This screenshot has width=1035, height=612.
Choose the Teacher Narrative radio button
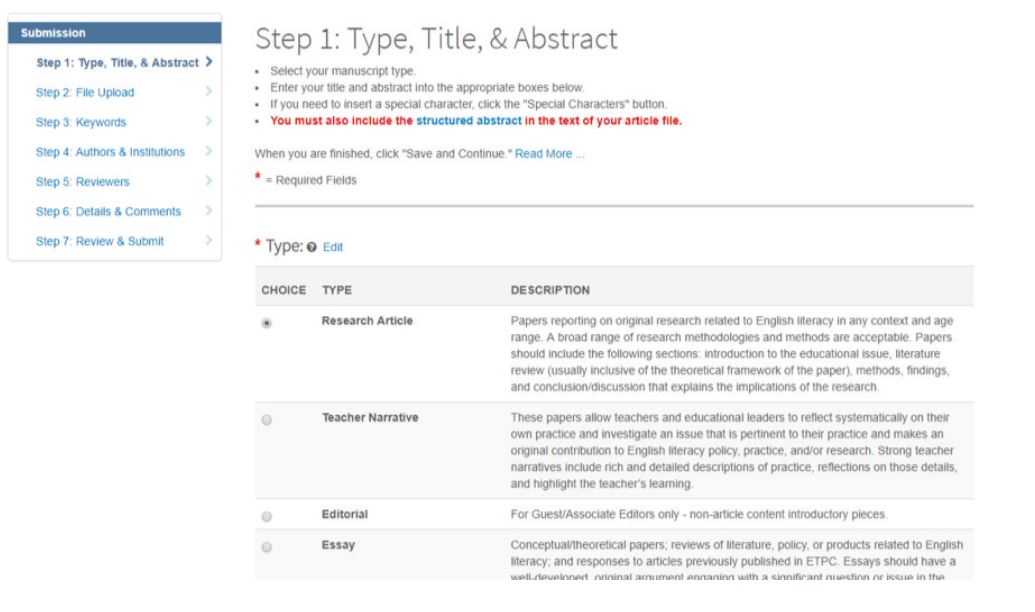[x=267, y=420]
